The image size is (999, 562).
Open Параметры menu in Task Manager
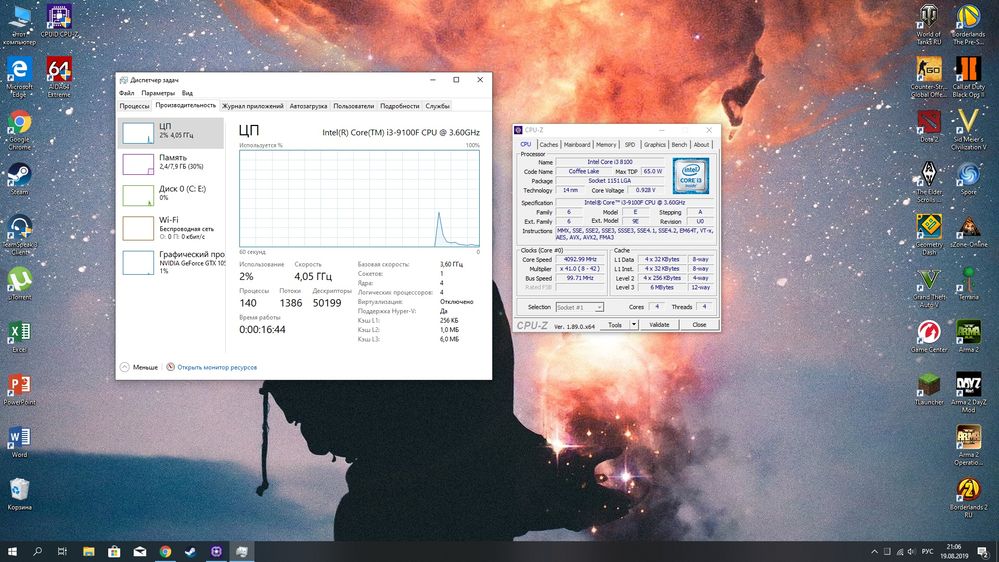158,93
